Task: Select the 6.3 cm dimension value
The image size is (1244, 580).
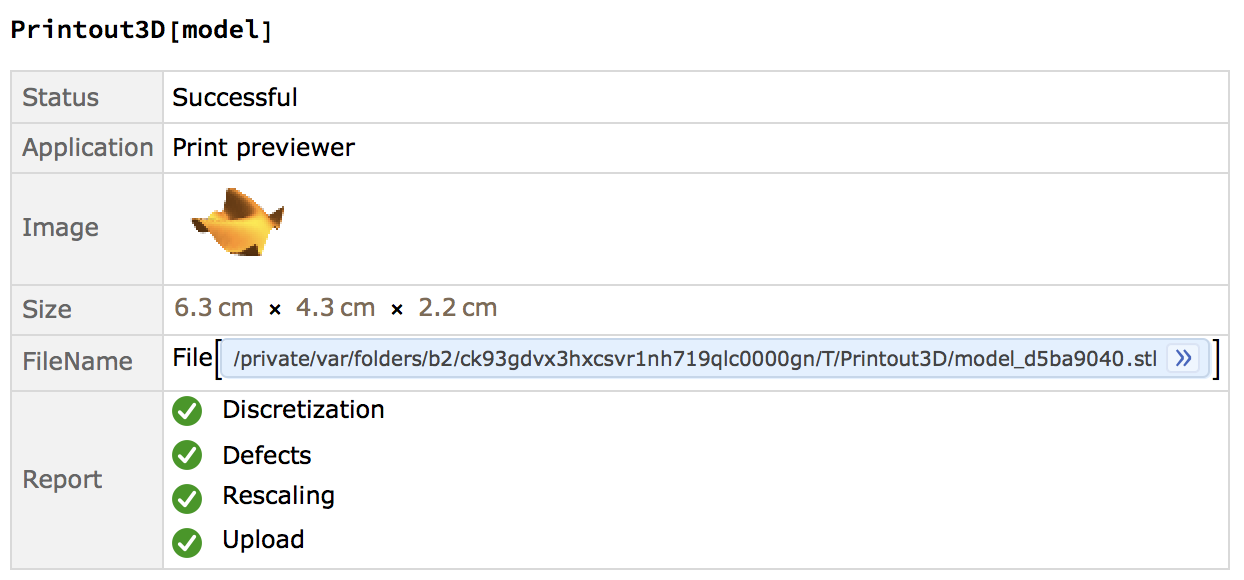Action: click(x=214, y=308)
